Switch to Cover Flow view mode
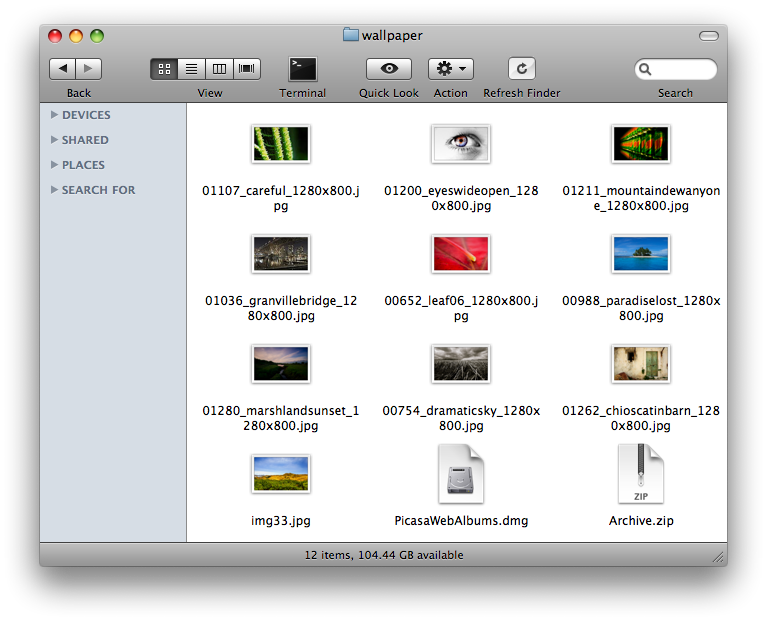Image resolution: width=767 pixels, height=621 pixels. (x=246, y=69)
